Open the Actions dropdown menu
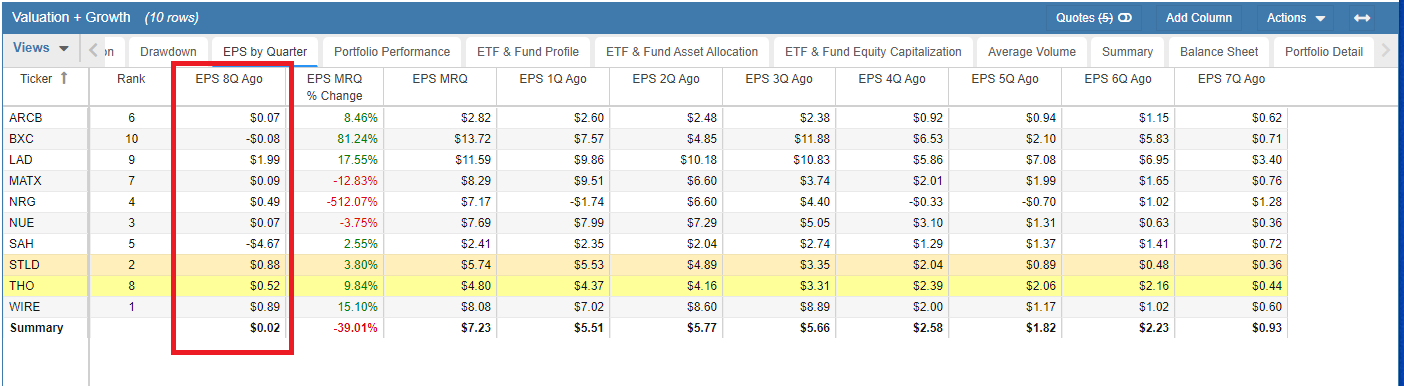 [x=1295, y=18]
